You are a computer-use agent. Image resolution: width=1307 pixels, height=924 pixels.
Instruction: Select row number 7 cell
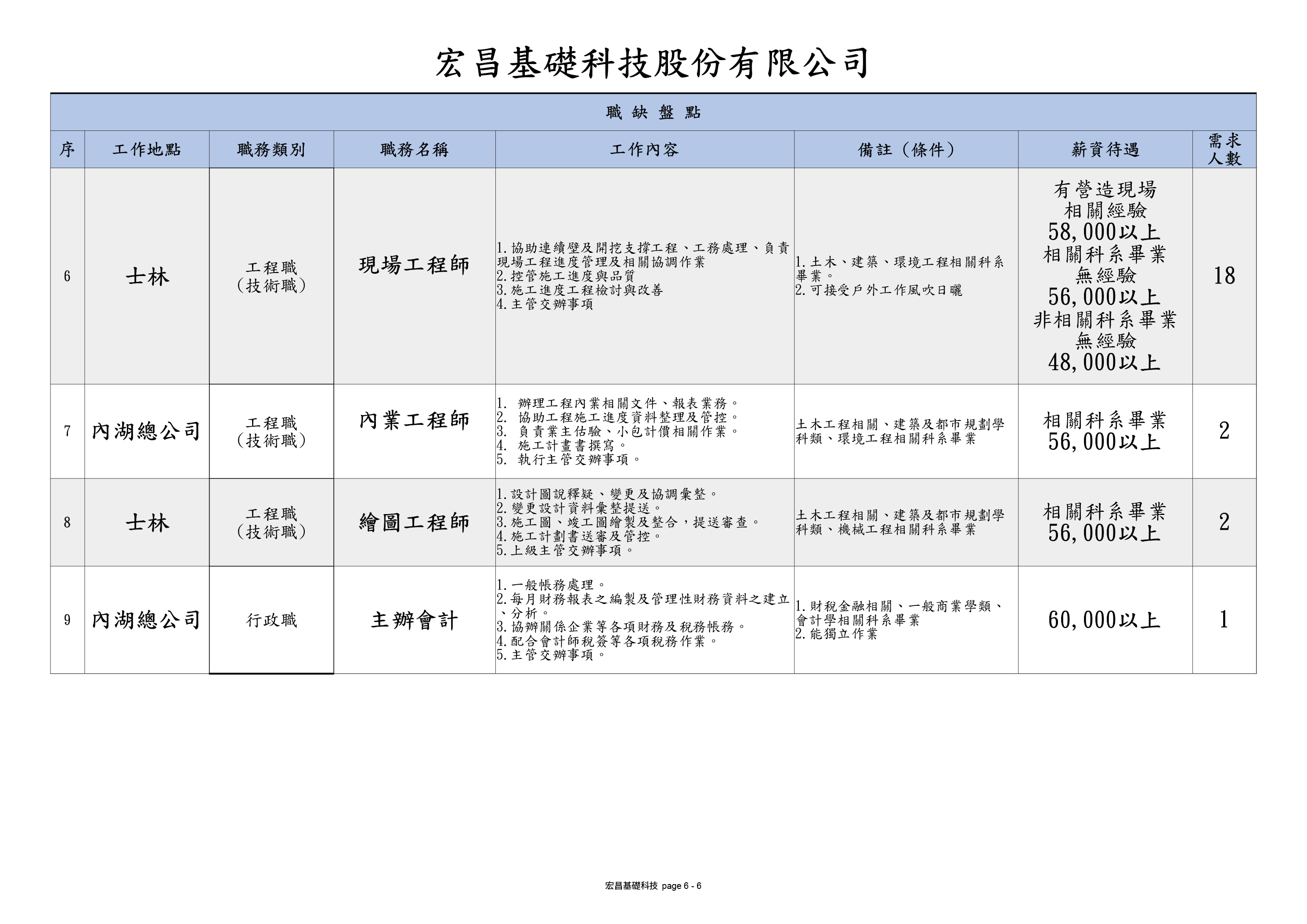pyautogui.click(x=67, y=431)
